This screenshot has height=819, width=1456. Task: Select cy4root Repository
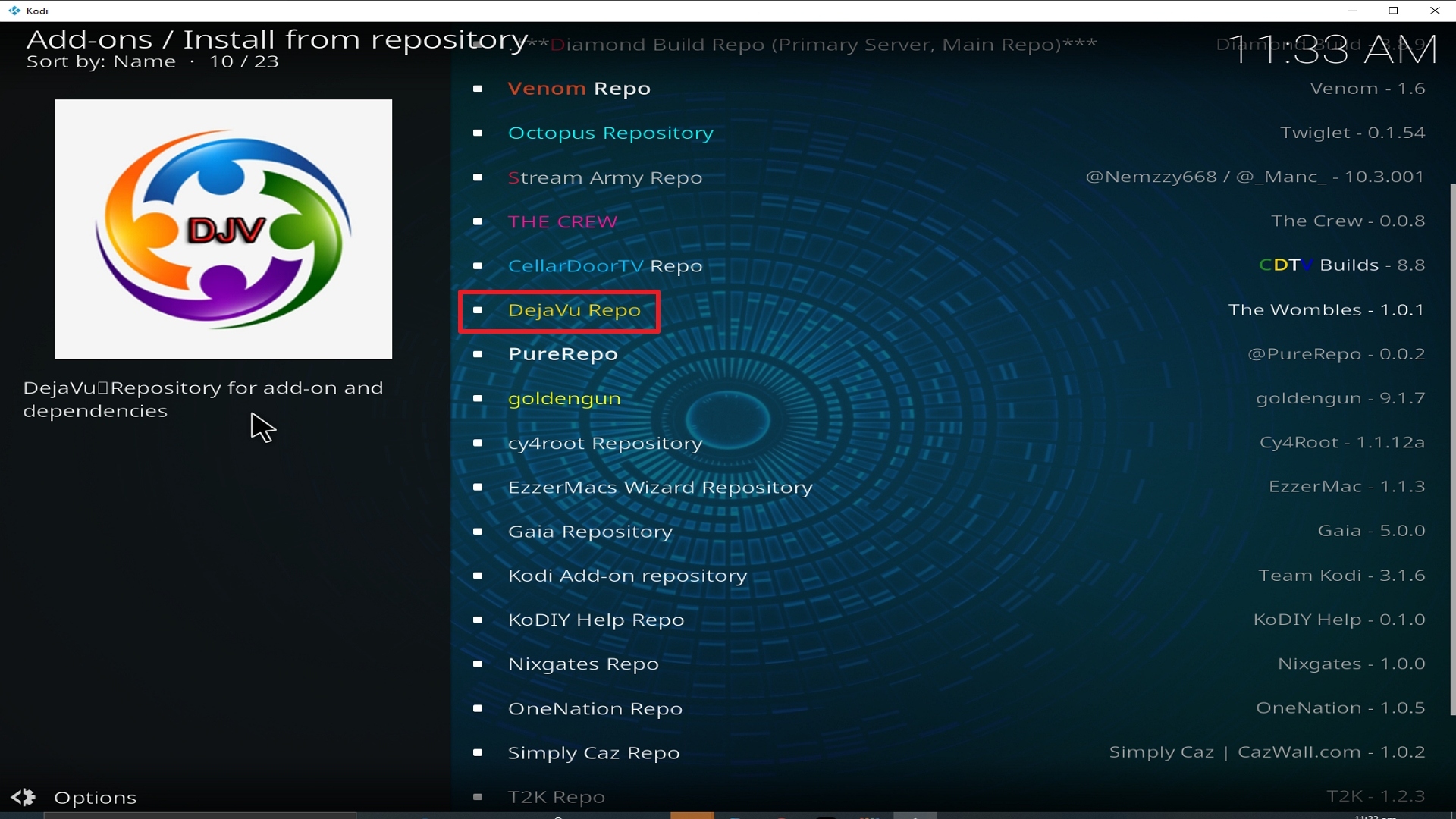pos(605,444)
